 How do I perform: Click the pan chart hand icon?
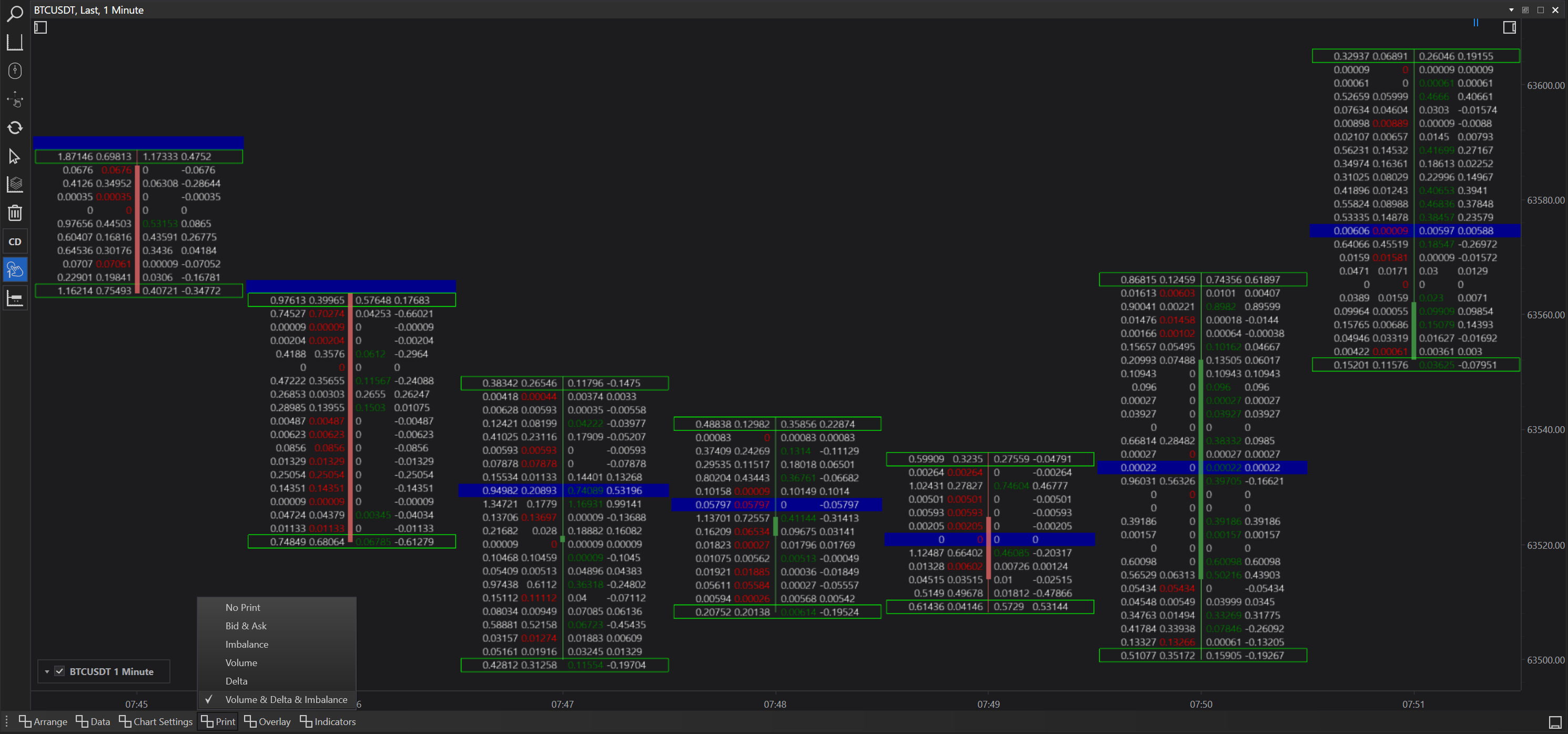15,99
